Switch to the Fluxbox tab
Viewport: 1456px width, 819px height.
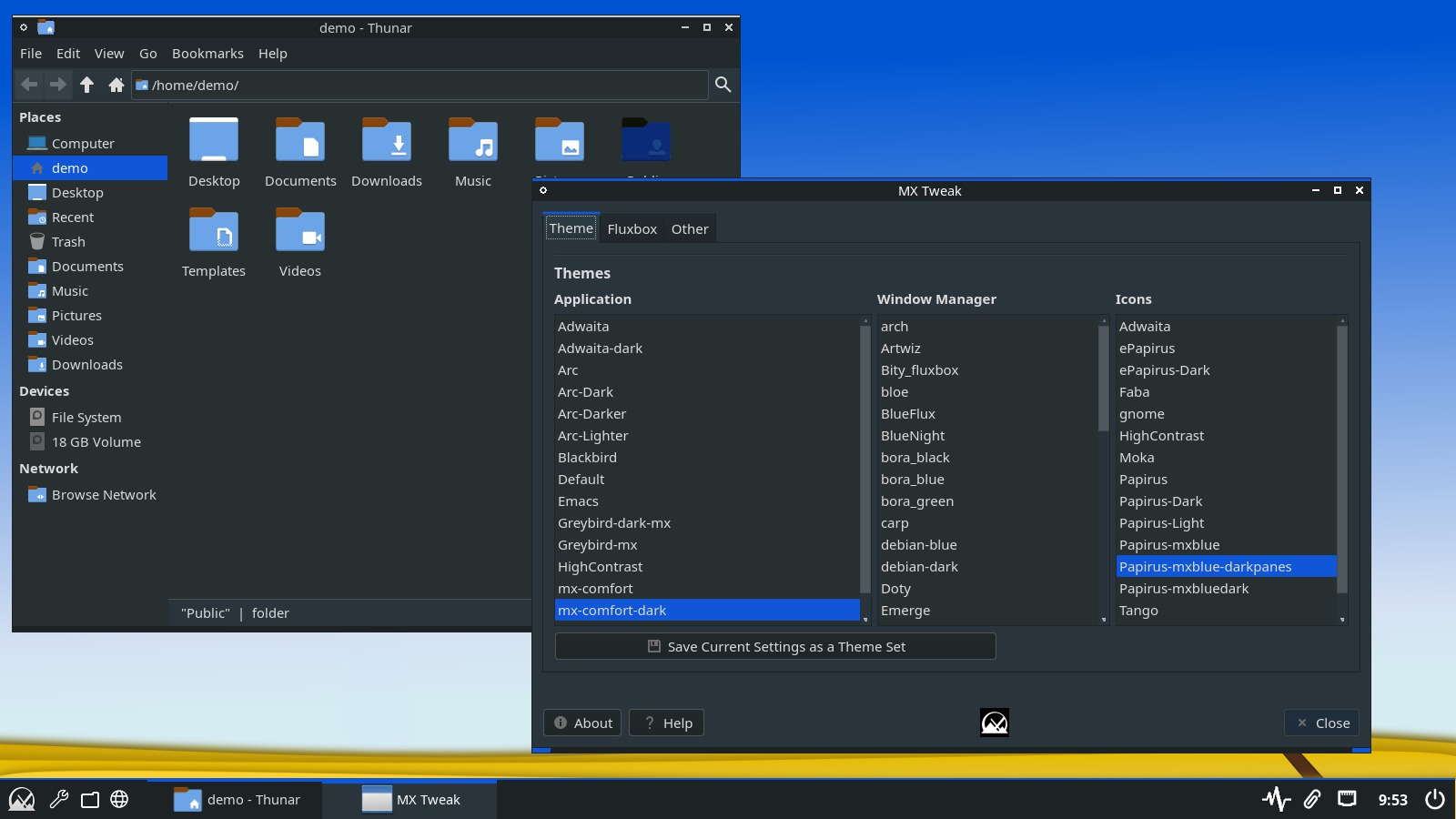(632, 229)
